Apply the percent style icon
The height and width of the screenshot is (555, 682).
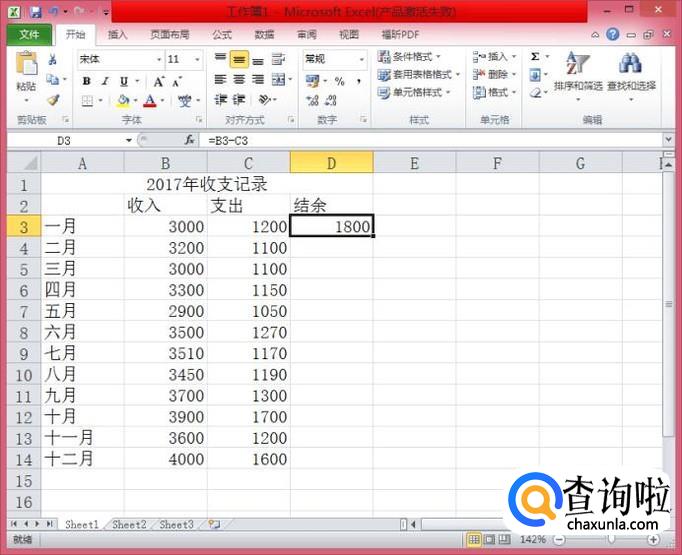point(340,81)
